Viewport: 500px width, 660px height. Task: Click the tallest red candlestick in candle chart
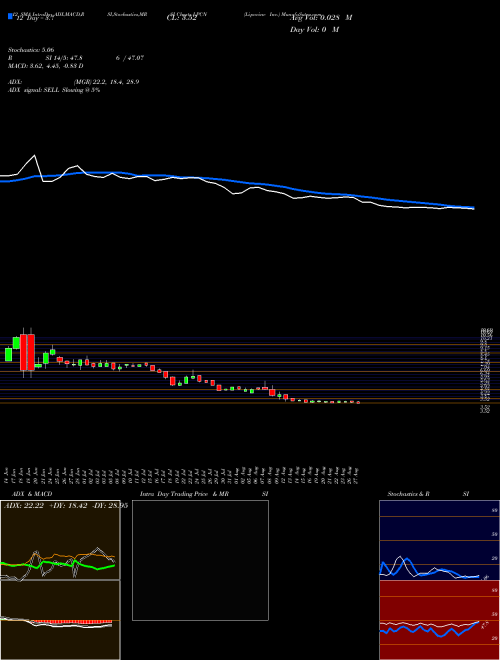(x=31, y=352)
